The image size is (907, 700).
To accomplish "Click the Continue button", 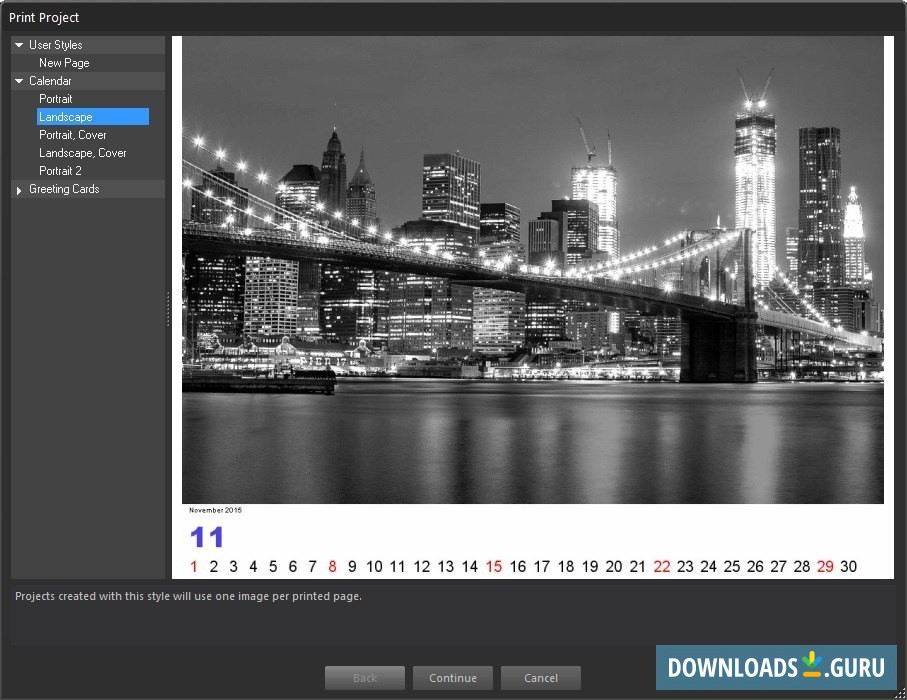I will [x=453, y=677].
